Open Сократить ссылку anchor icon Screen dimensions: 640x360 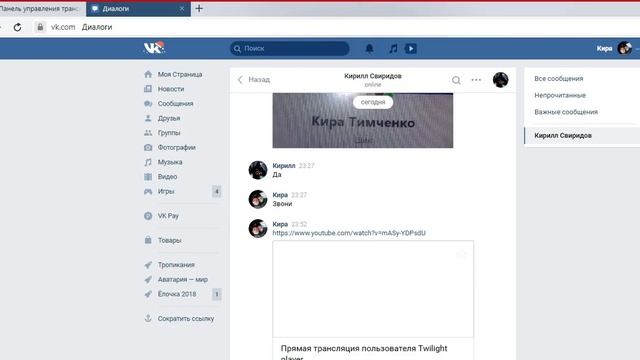(148, 318)
